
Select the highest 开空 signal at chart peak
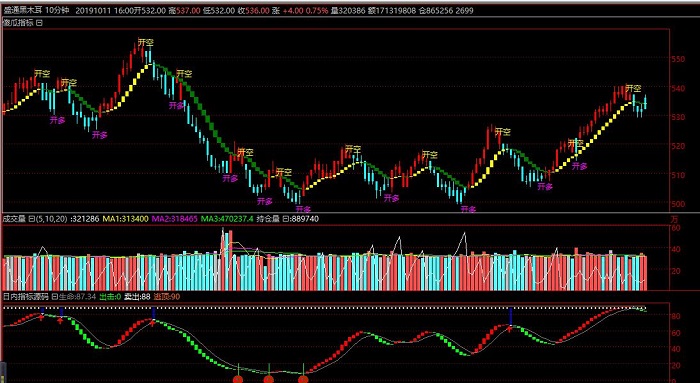point(146,42)
